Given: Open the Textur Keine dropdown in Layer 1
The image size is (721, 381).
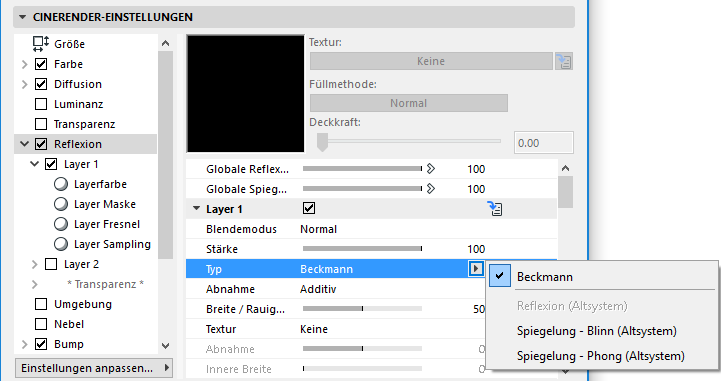Looking at the screenshot, I should (x=314, y=329).
